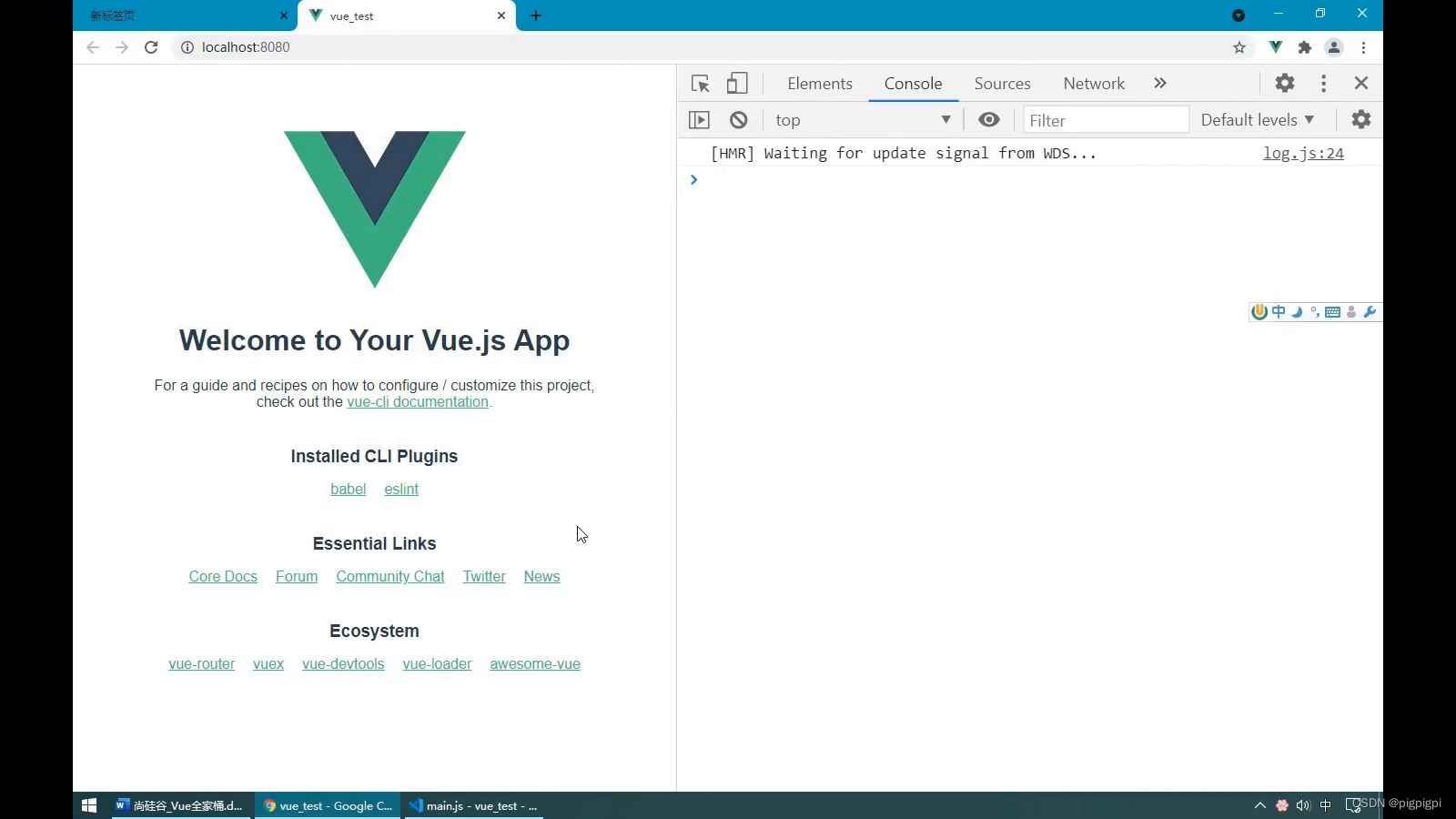
Task: Open the Chrome three-dot menu
Action: [x=1363, y=47]
